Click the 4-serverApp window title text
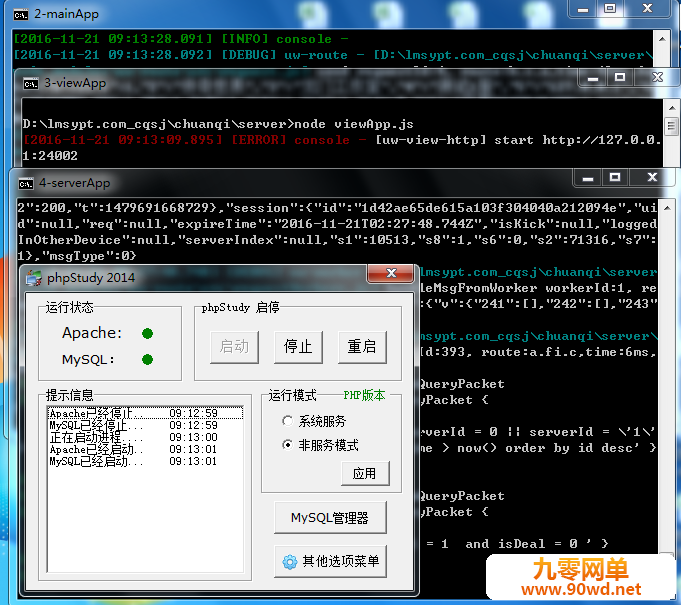Screen dimensions: 681x605 click(x=75, y=183)
